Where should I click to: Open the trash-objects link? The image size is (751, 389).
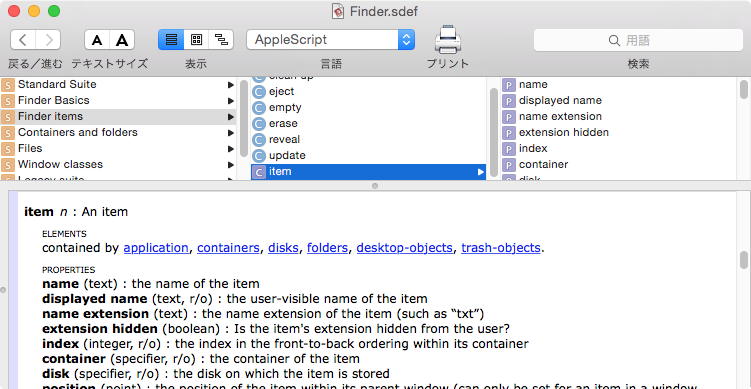[501, 248]
